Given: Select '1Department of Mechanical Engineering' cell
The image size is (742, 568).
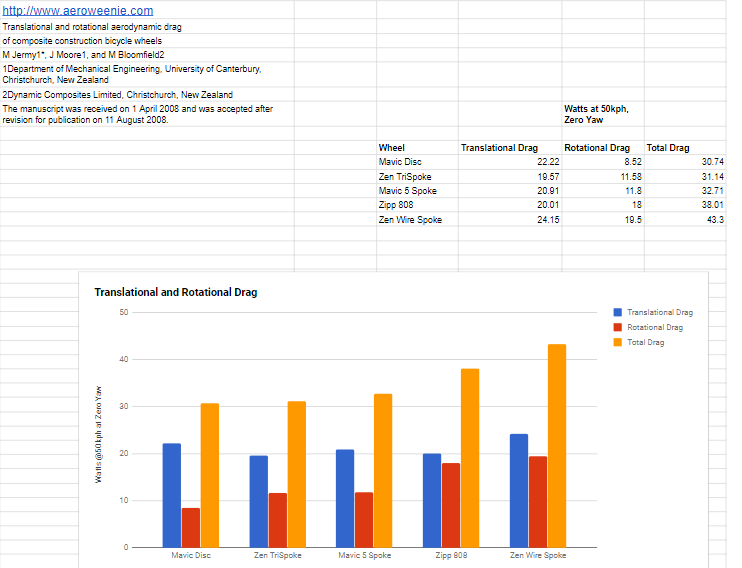Looking at the screenshot, I should tap(147, 74).
